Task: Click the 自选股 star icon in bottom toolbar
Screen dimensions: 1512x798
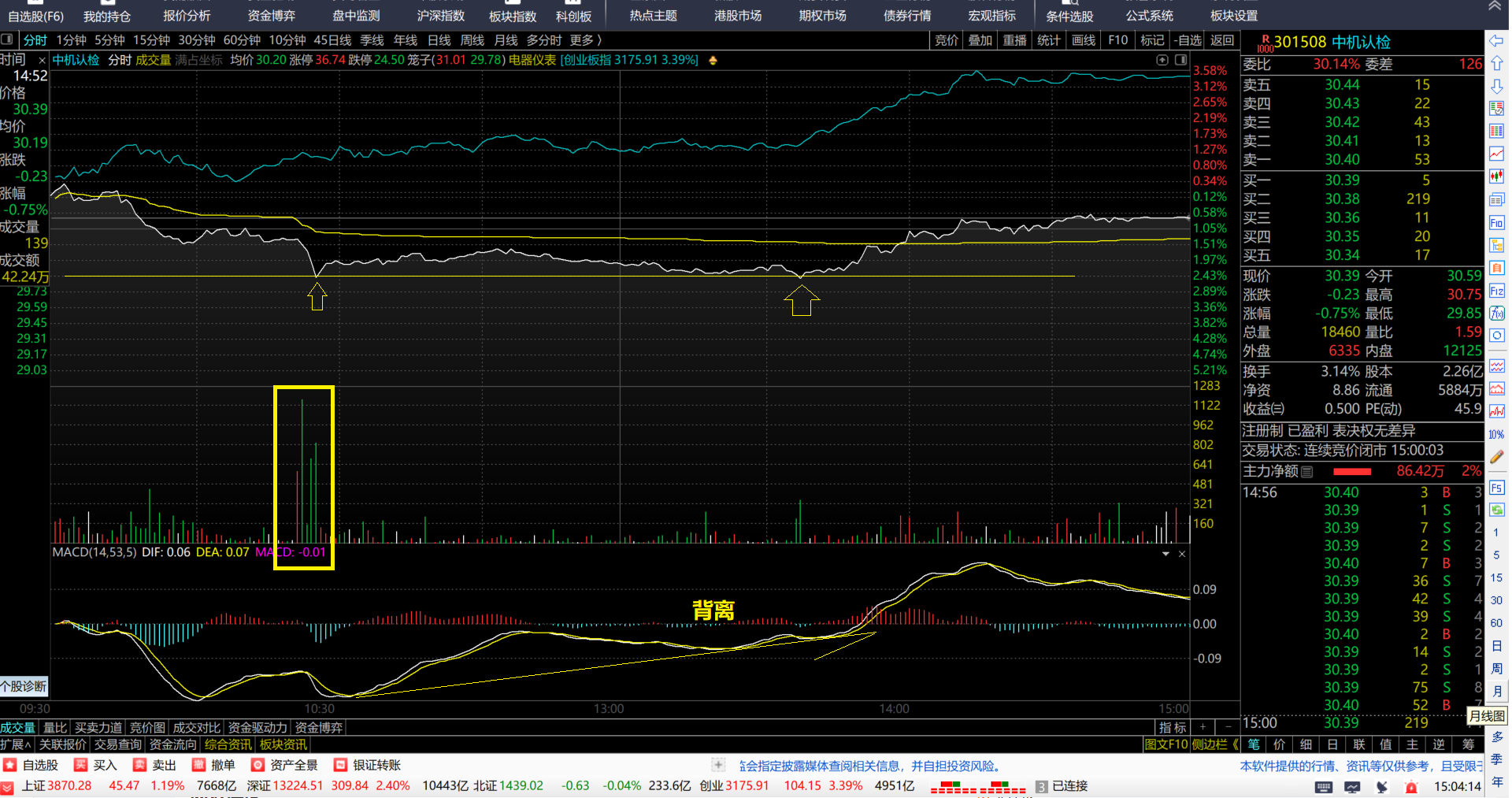Action: coord(9,765)
